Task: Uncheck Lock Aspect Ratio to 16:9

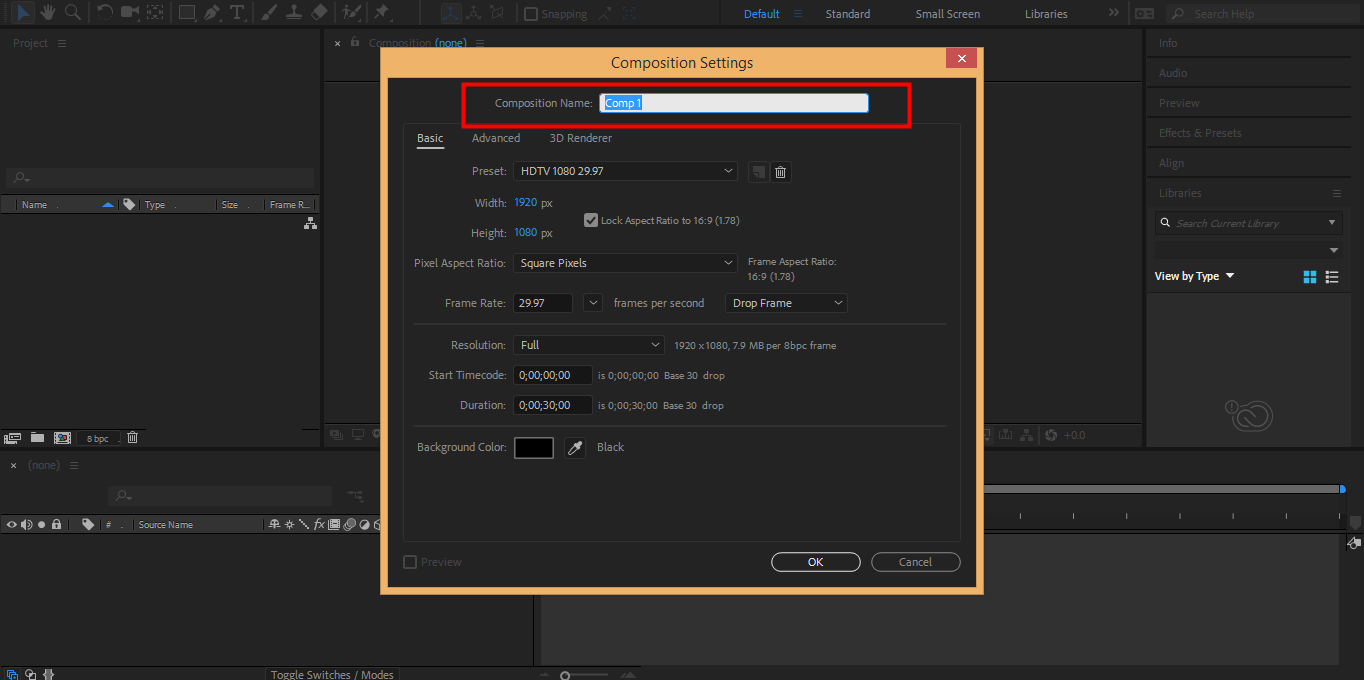Action: pyautogui.click(x=591, y=220)
